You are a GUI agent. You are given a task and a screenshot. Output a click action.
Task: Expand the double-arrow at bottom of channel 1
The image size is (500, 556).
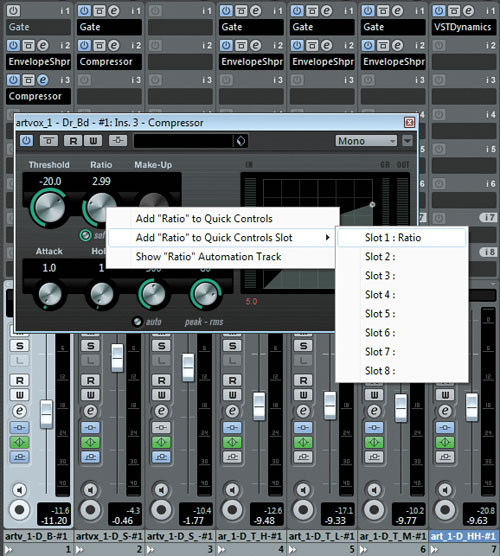pos(9,550)
